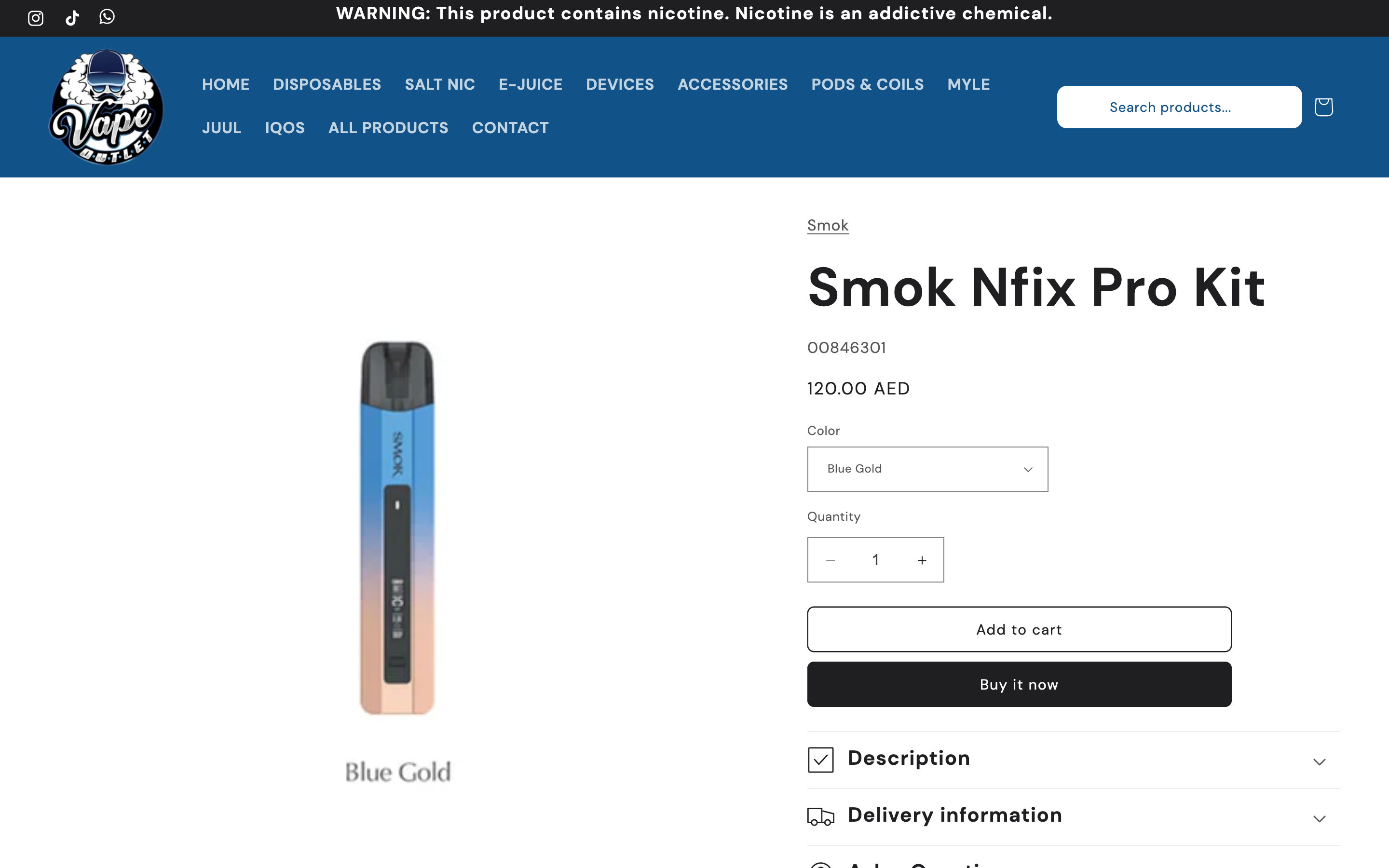Contact the store via WhatsApp icon

(107, 17)
